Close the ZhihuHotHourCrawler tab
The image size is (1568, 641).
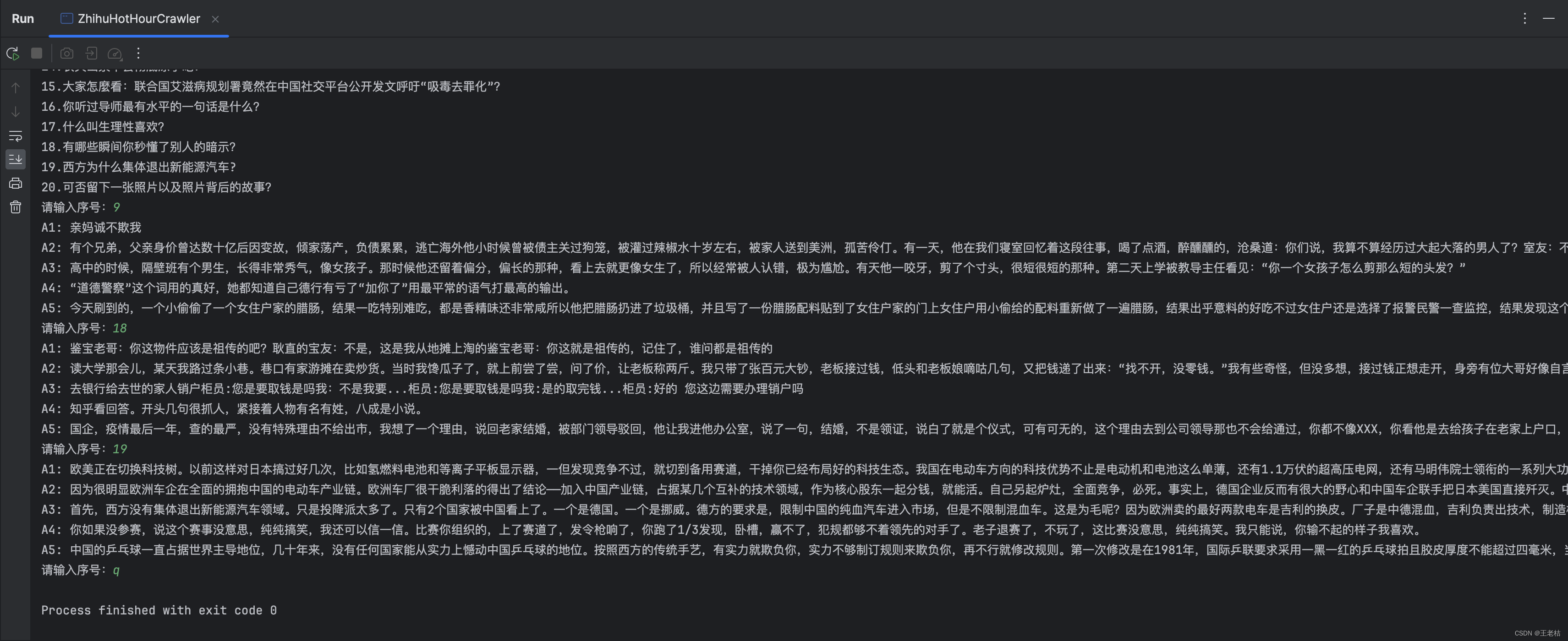point(215,20)
